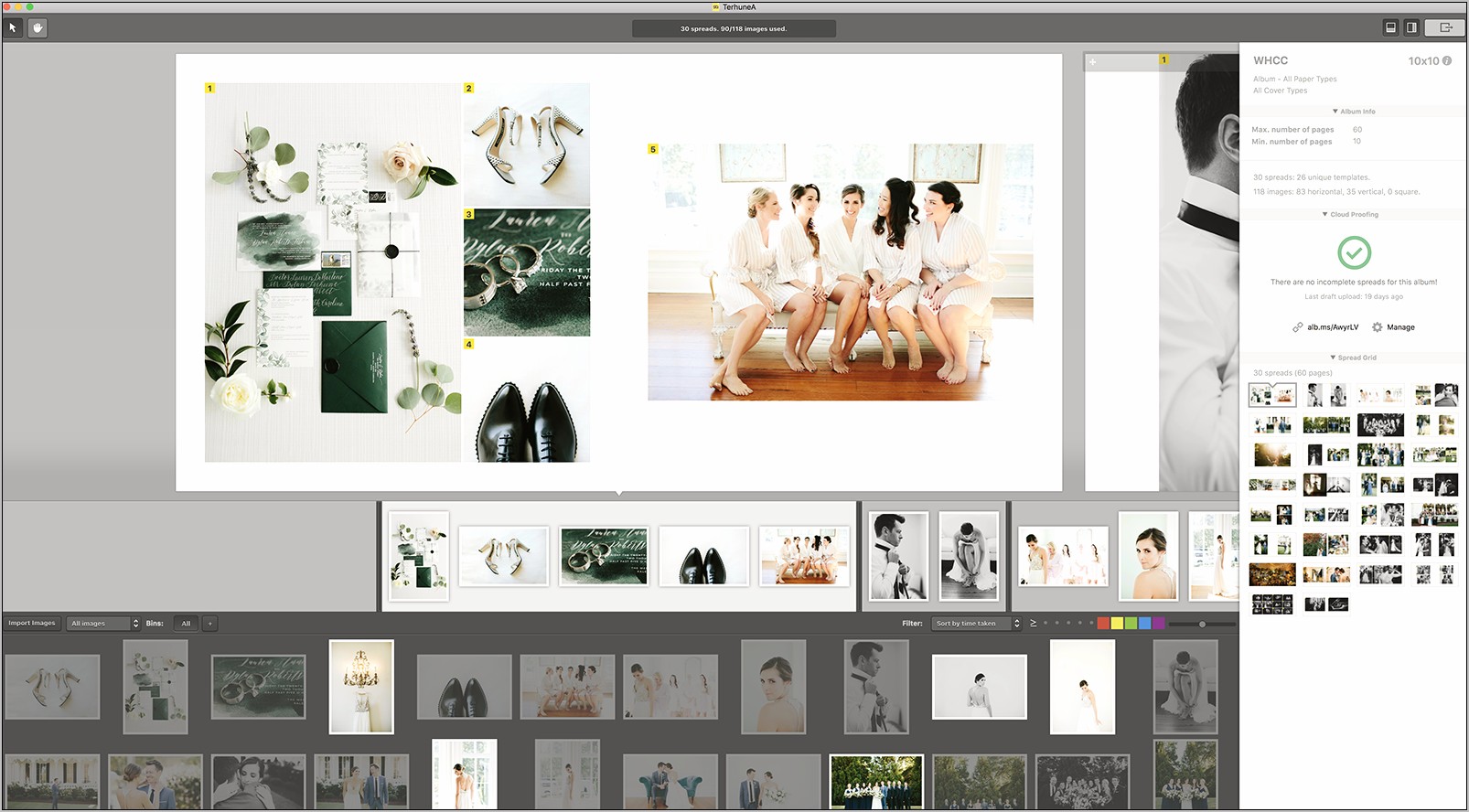Click yellow image number 1 badge on spread
The height and width of the screenshot is (812, 1469).
point(209,89)
